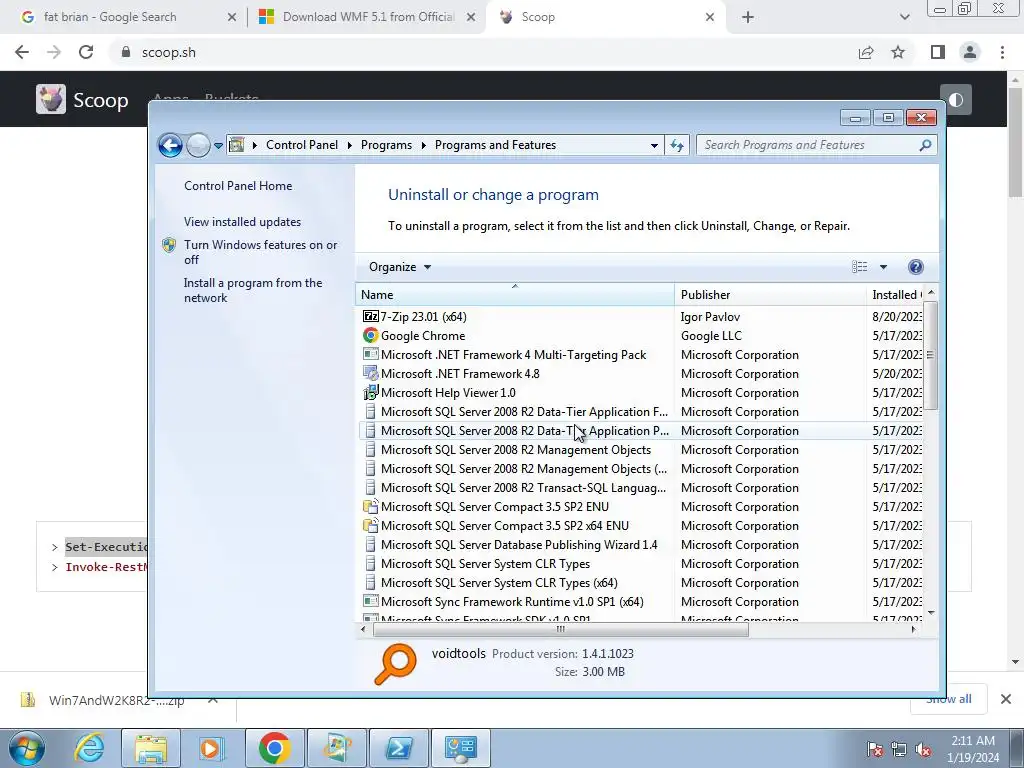Toggle the dark mode button on Scoop page

coord(956,99)
